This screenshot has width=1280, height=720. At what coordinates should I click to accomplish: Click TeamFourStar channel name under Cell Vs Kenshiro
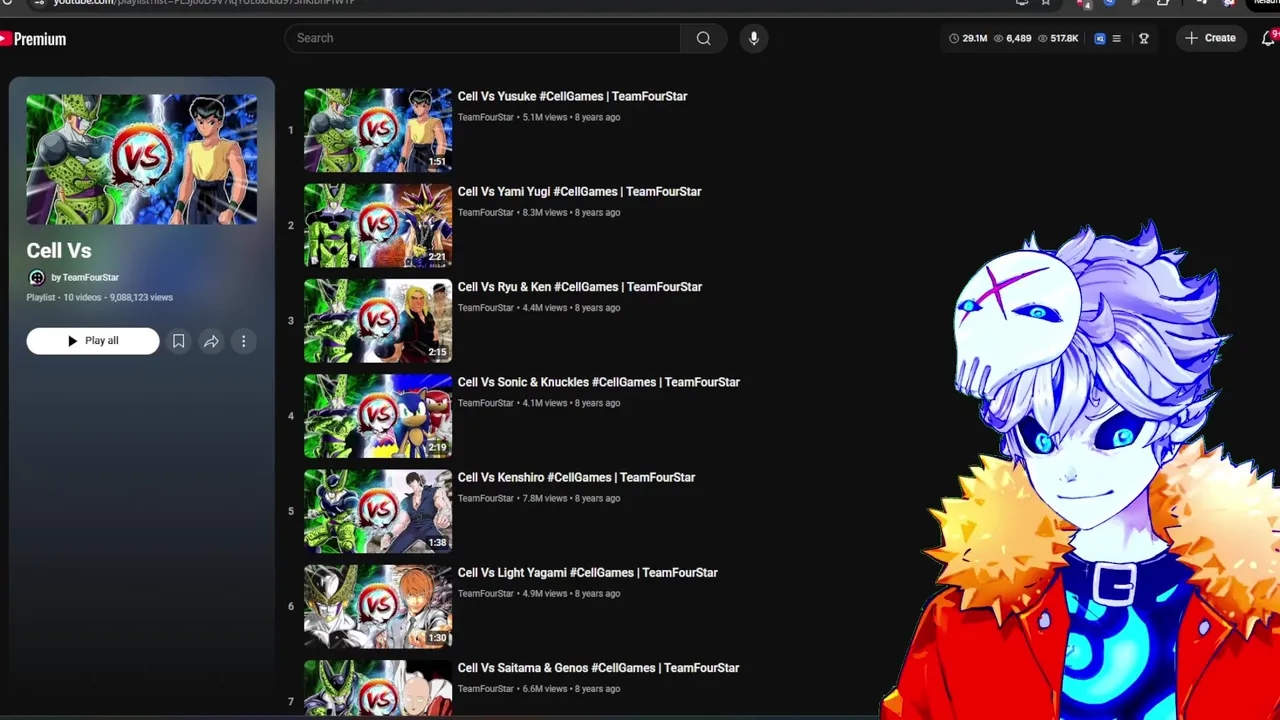(x=485, y=498)
